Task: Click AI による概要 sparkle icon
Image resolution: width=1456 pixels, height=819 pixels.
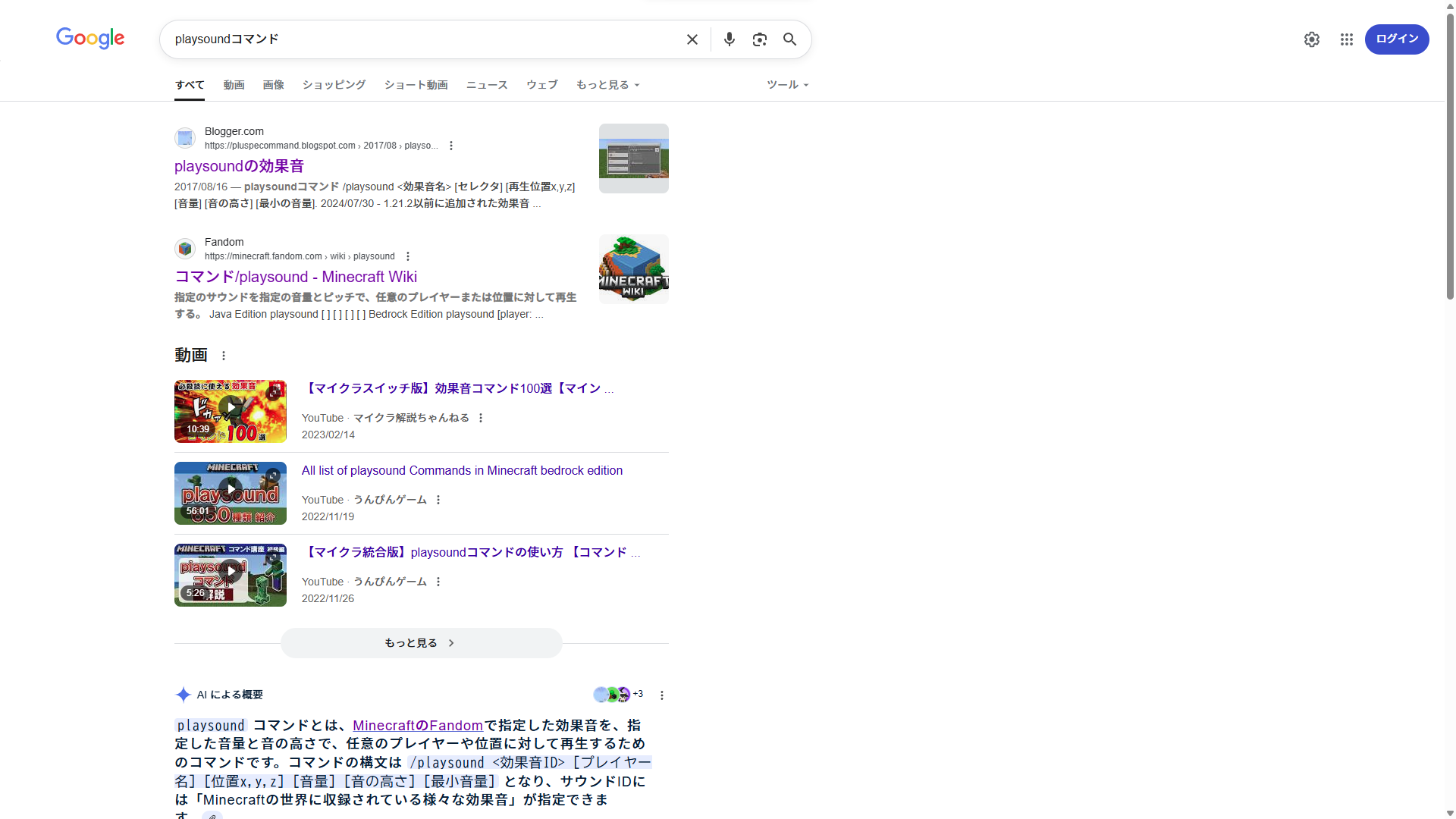Action: coord(183,695)
